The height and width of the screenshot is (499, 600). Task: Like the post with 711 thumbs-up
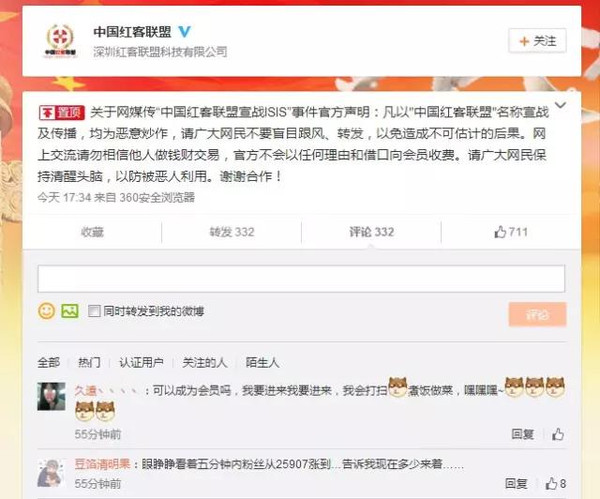click(x=511, y=232)
